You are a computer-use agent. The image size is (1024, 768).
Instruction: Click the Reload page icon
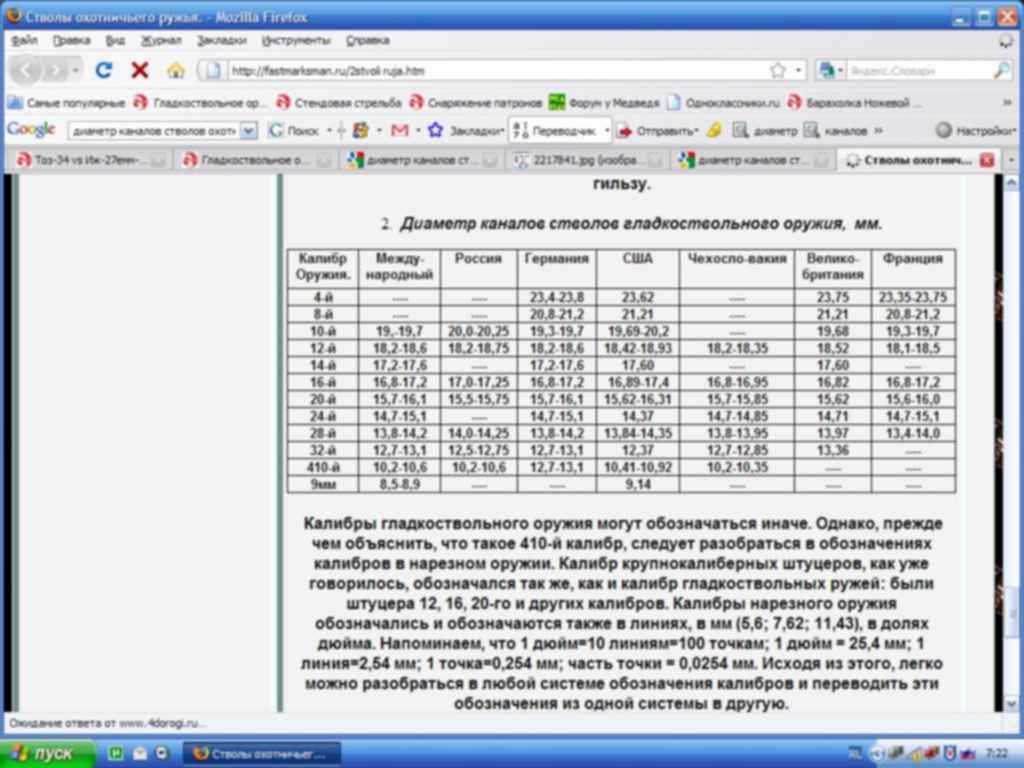pyautogui.click(x=104, y=70)
